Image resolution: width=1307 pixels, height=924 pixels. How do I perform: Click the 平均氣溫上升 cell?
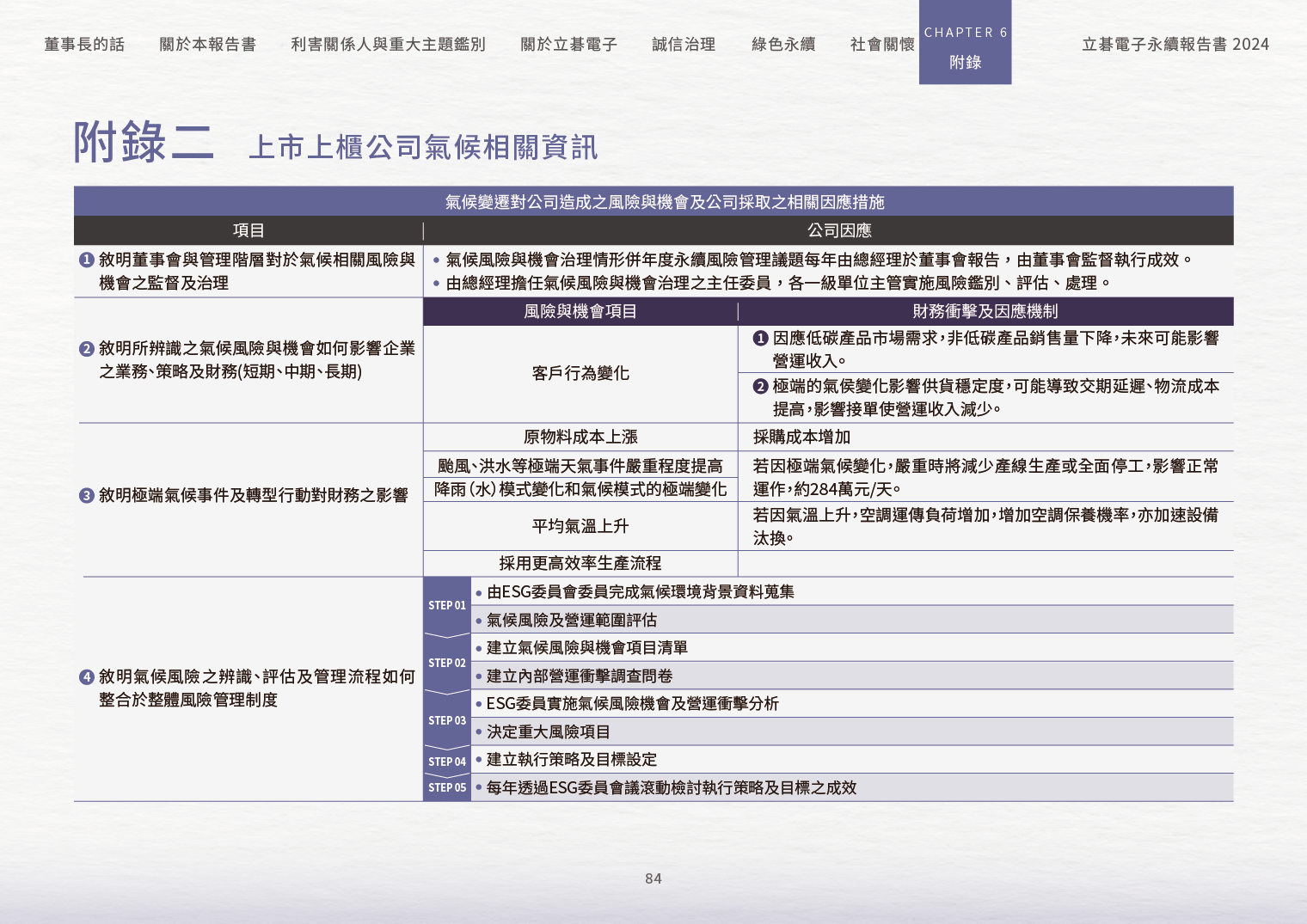pos(580,526)
